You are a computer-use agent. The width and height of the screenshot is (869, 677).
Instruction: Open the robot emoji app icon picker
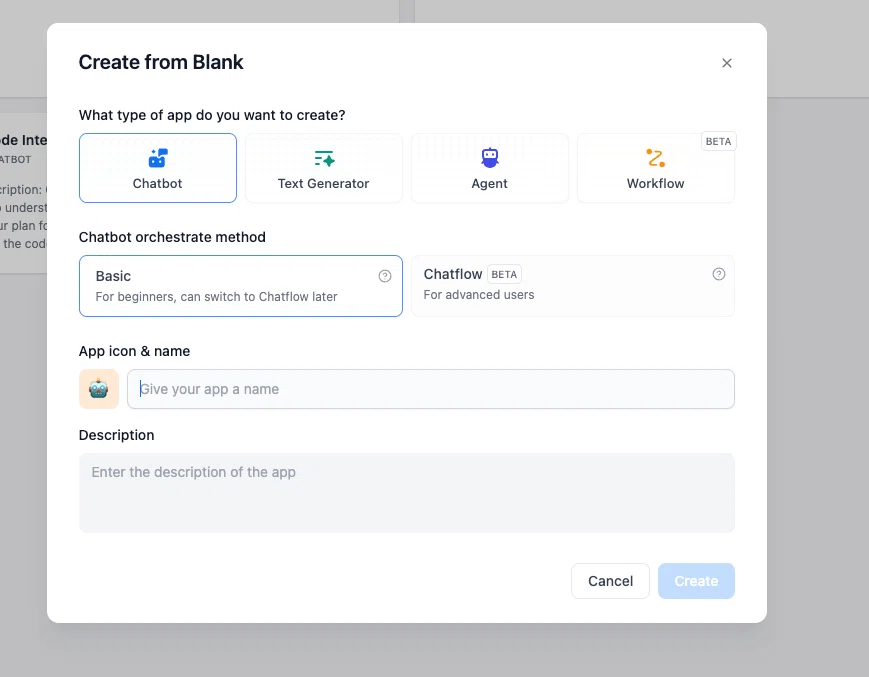tap(99, 389)
